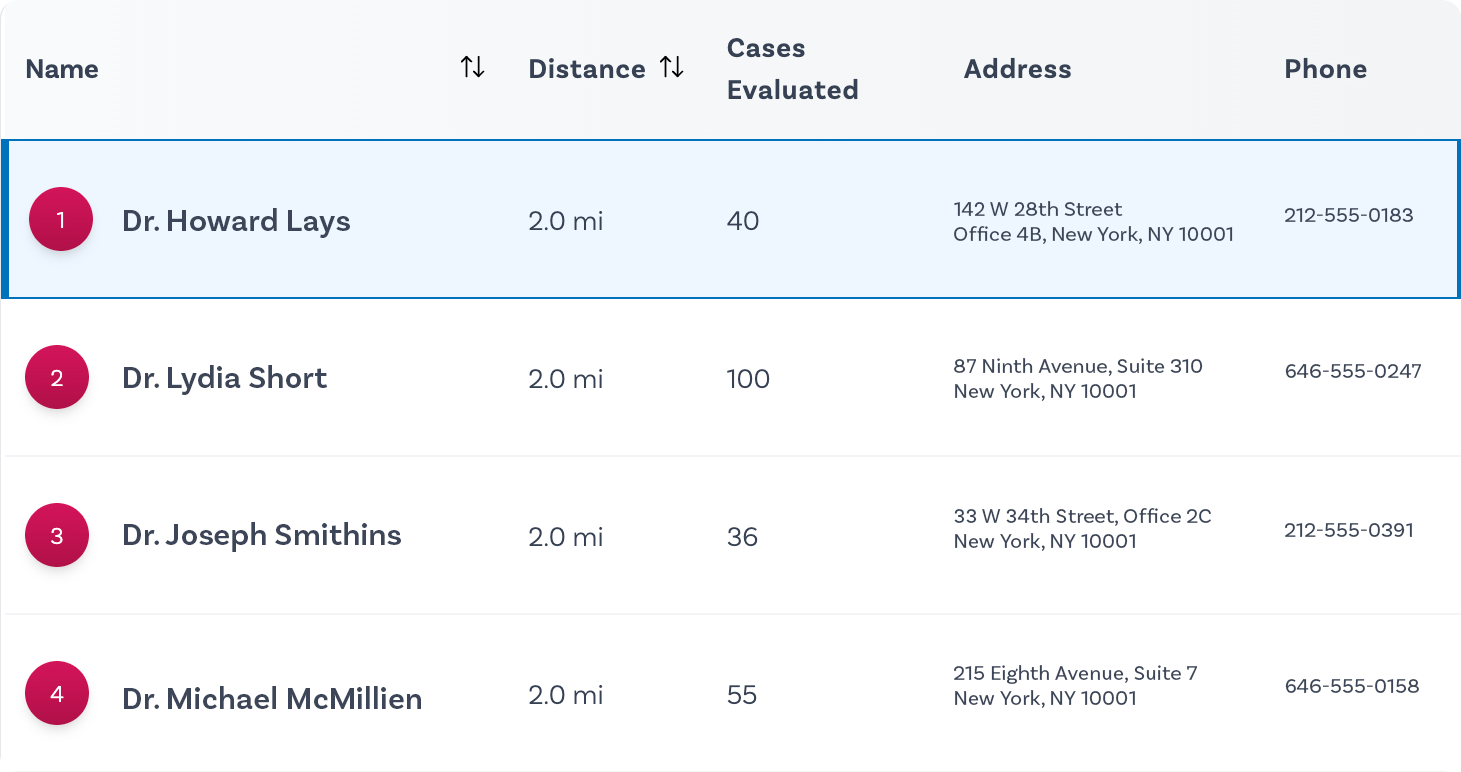
Task: Click the number 1 marker badge
Action: tap(61, 220)
